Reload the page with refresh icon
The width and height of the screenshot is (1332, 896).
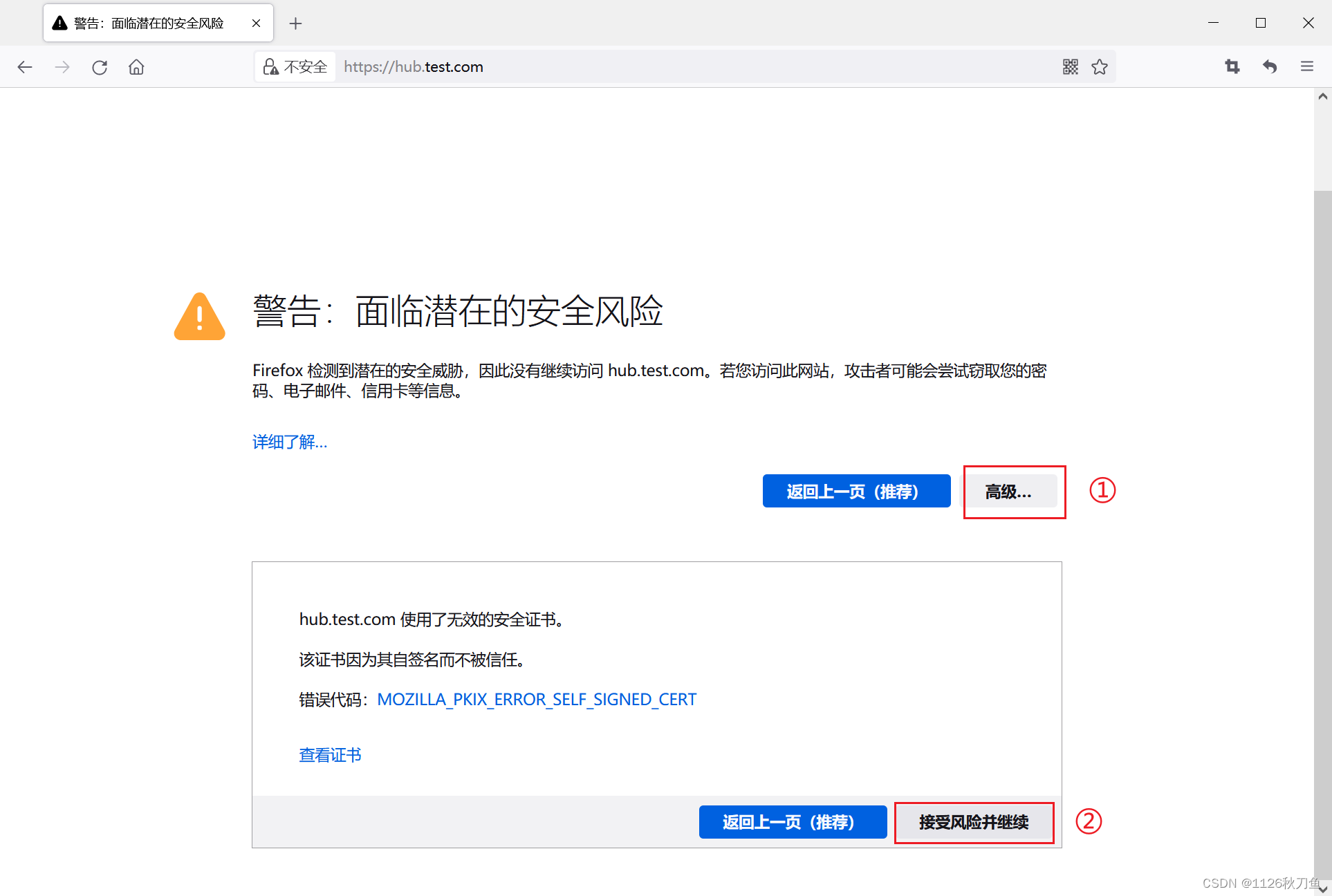(100, 67)
